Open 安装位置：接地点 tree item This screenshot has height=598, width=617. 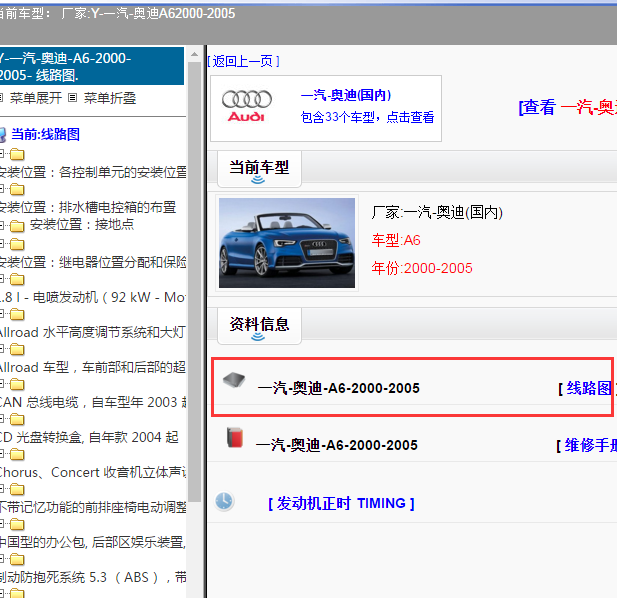(x=82, y=224)
